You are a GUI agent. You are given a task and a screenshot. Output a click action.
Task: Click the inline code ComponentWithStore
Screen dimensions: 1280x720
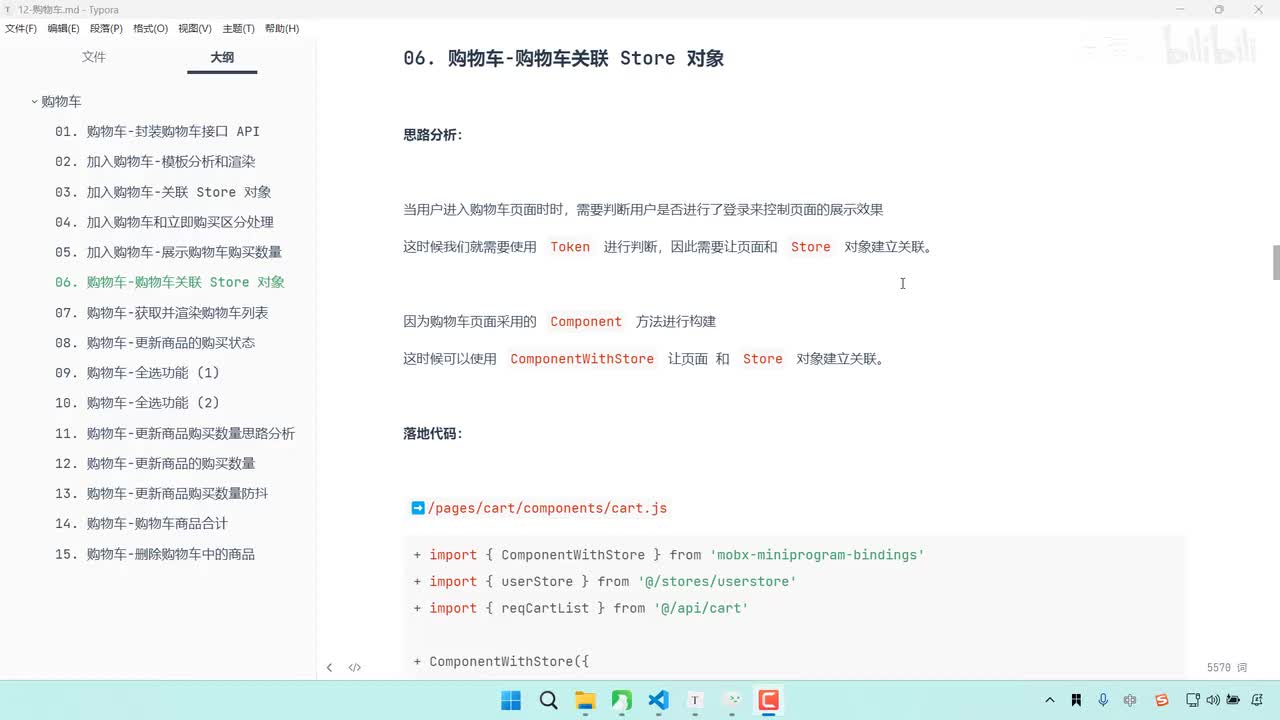[x=582, y=359]
